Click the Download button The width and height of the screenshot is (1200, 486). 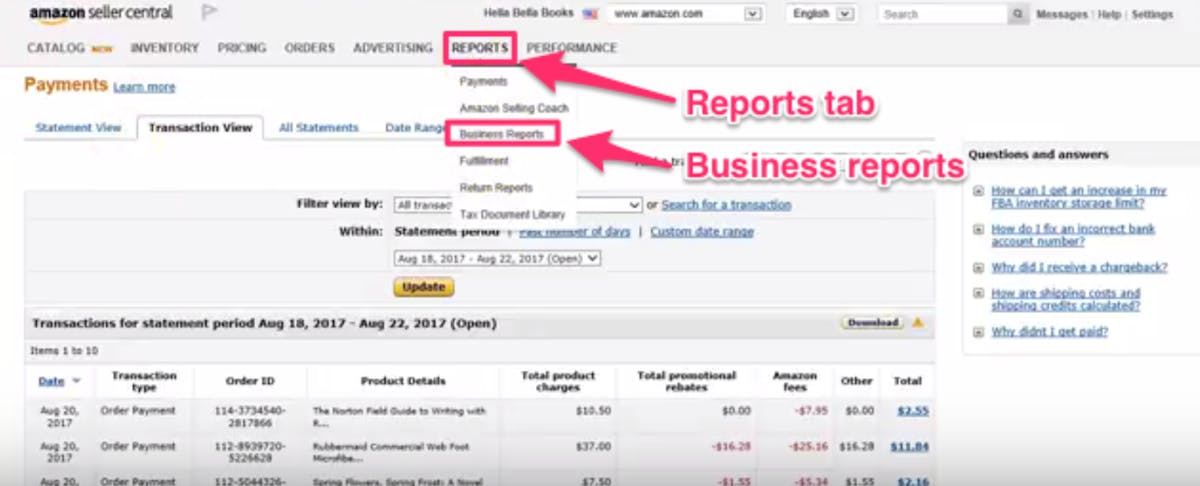tap(872, 323)
